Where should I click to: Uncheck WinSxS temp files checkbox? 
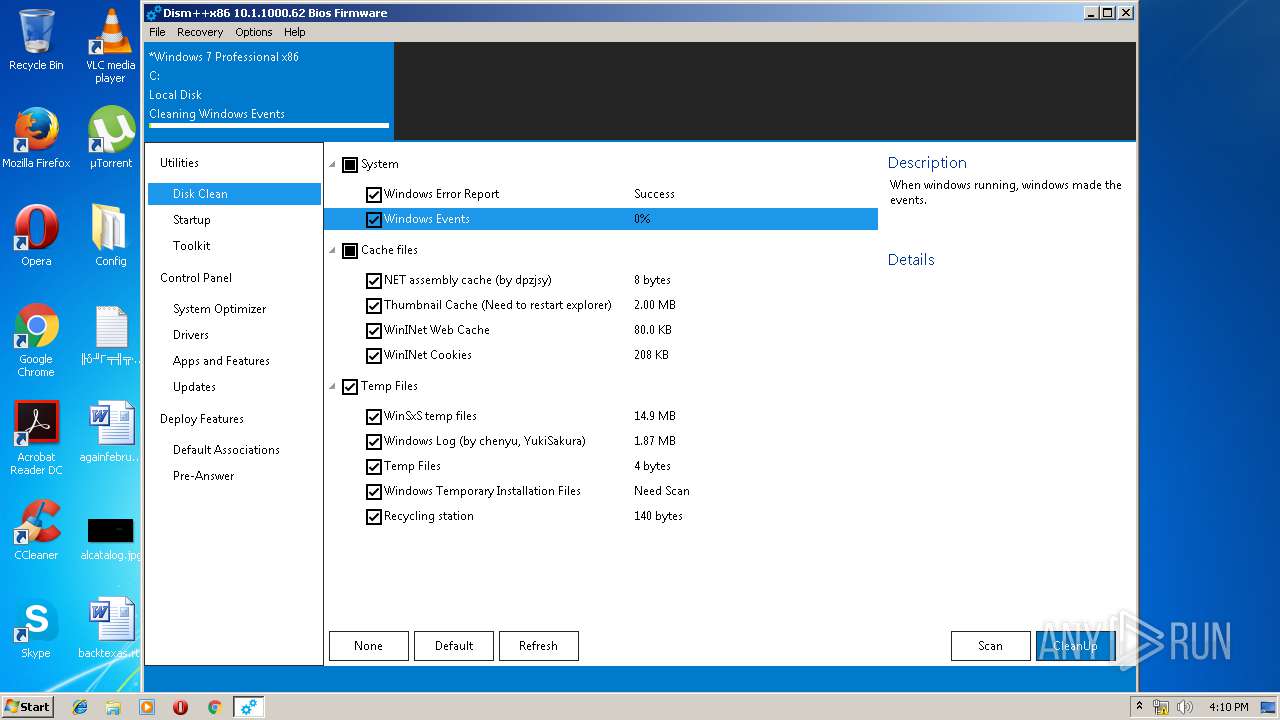(374, 417)
